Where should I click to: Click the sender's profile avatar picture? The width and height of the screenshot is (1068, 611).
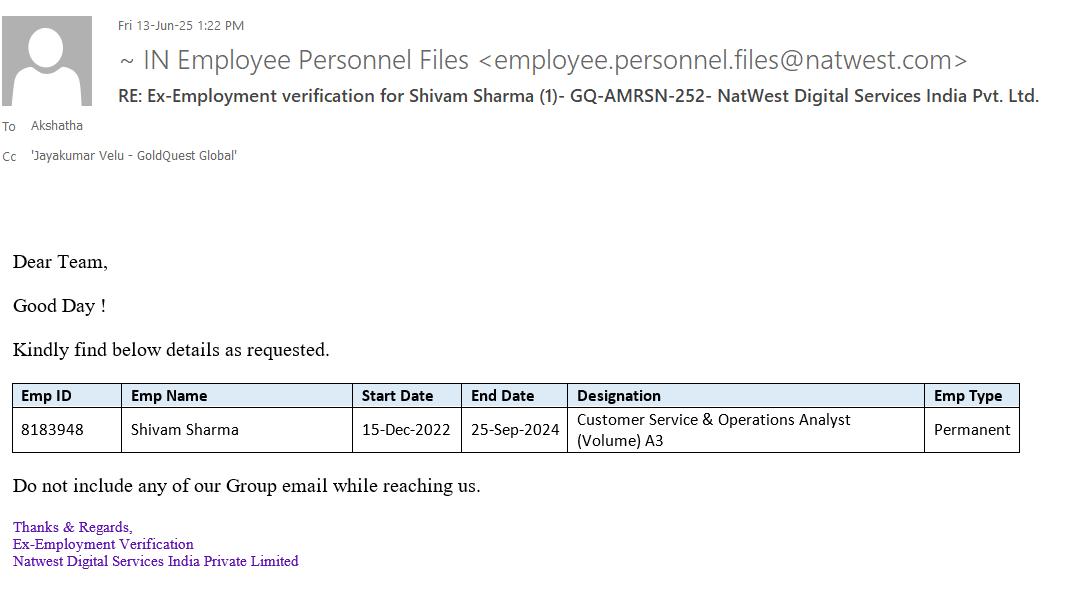click(x=47, y=61)
